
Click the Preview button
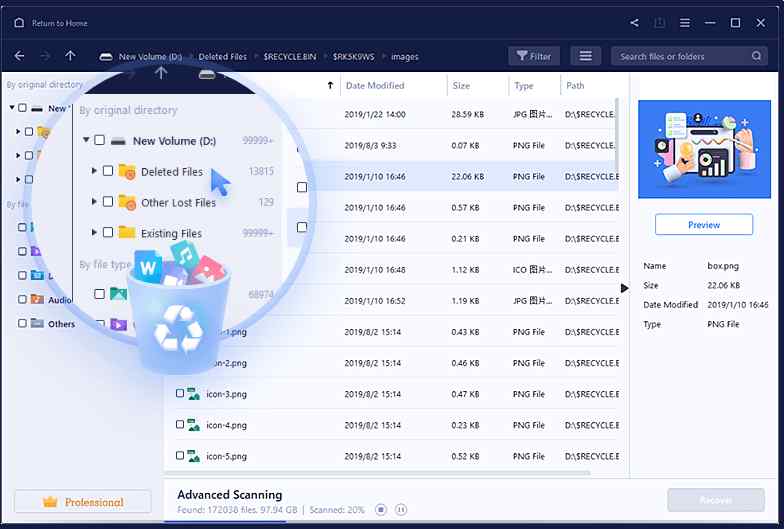[703, 225]
